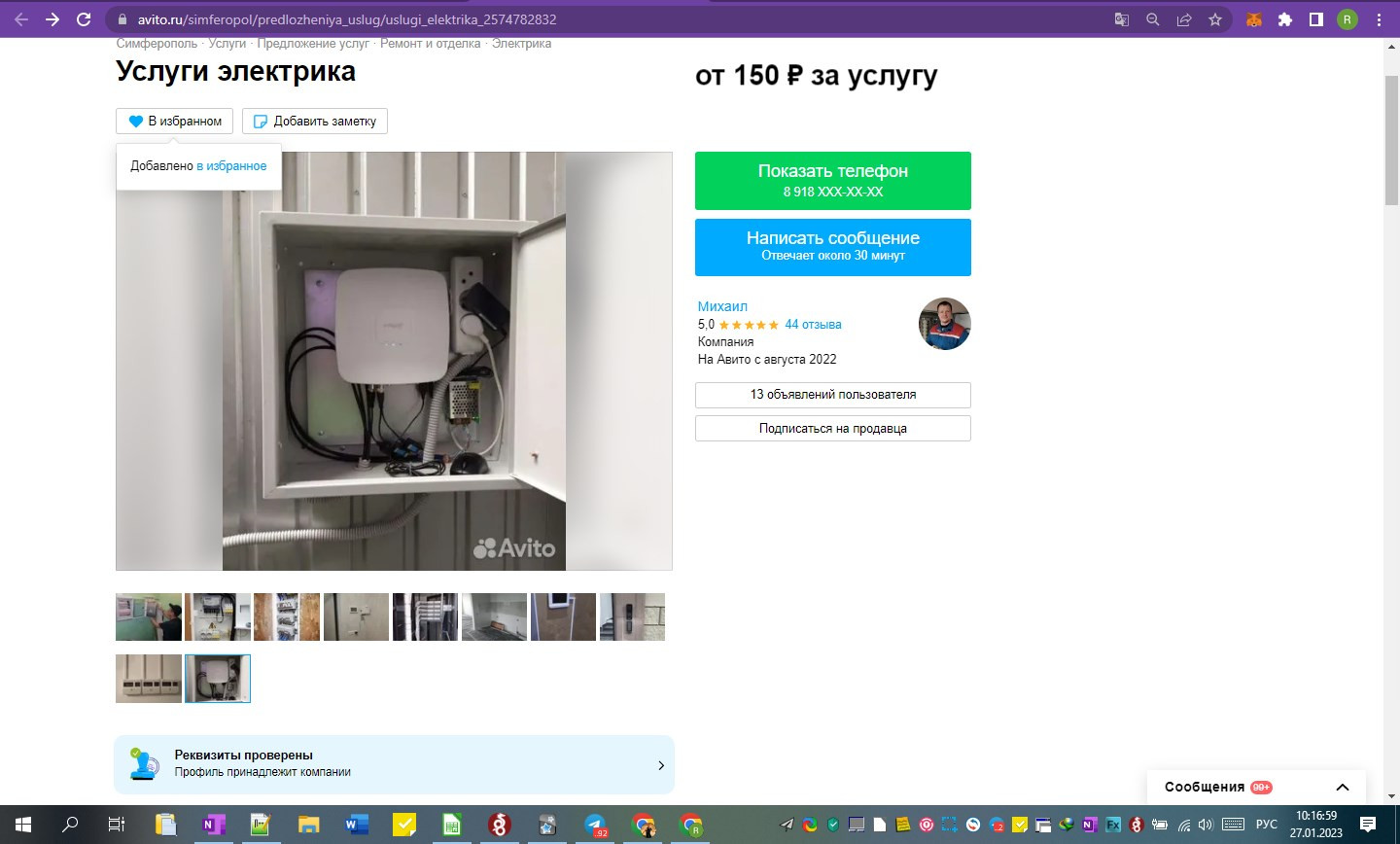Open Chrome's three-dot menu
This screenshot has width=1400, height=844.
point(1379,19)
